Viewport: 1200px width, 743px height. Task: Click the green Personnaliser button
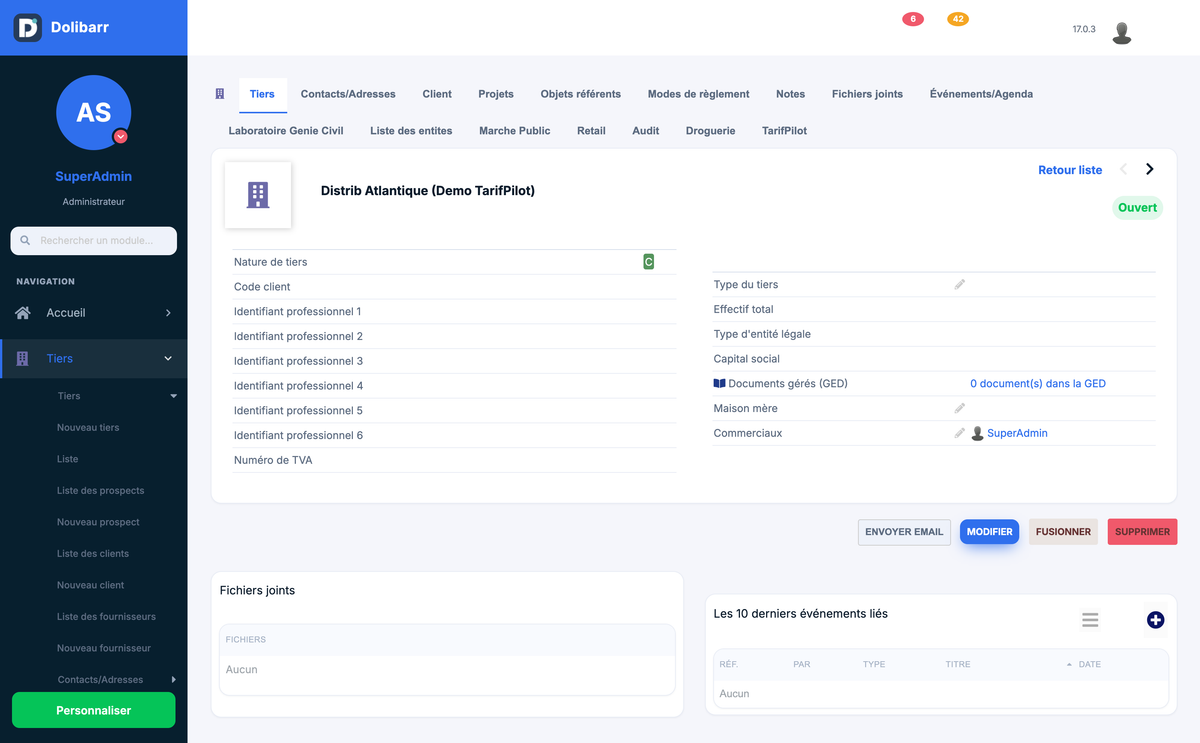pyautogui.click(x=94, y=710)
